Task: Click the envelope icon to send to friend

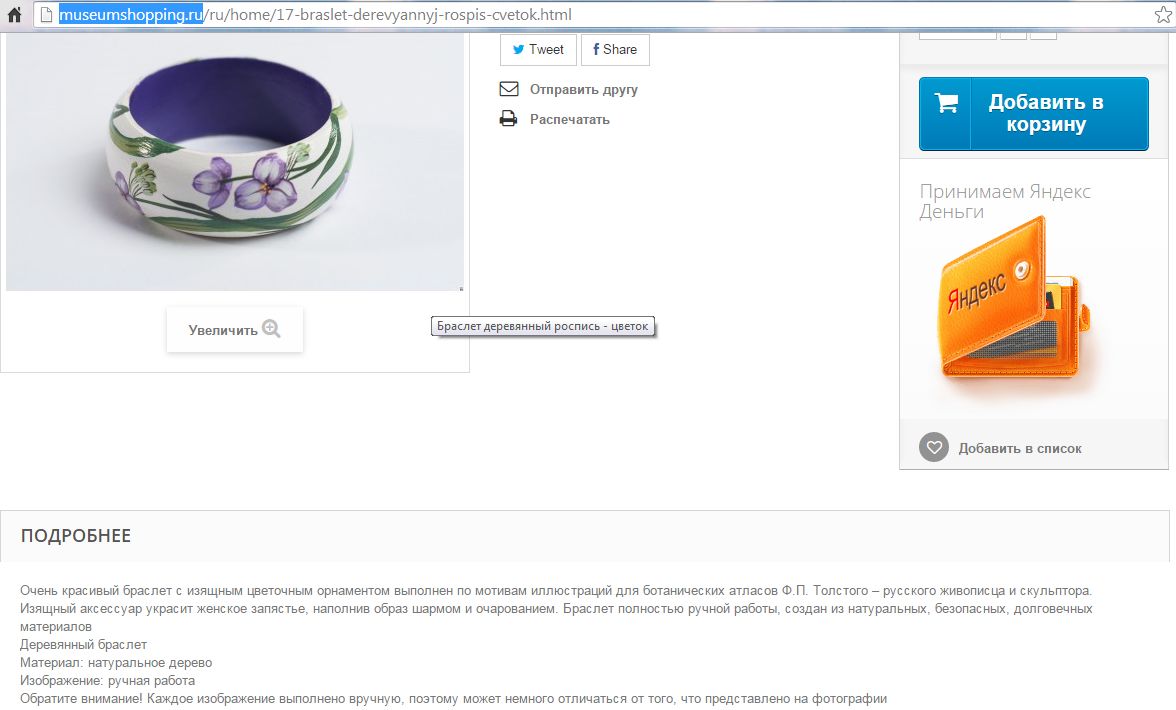Action: [x=508, y=89]
